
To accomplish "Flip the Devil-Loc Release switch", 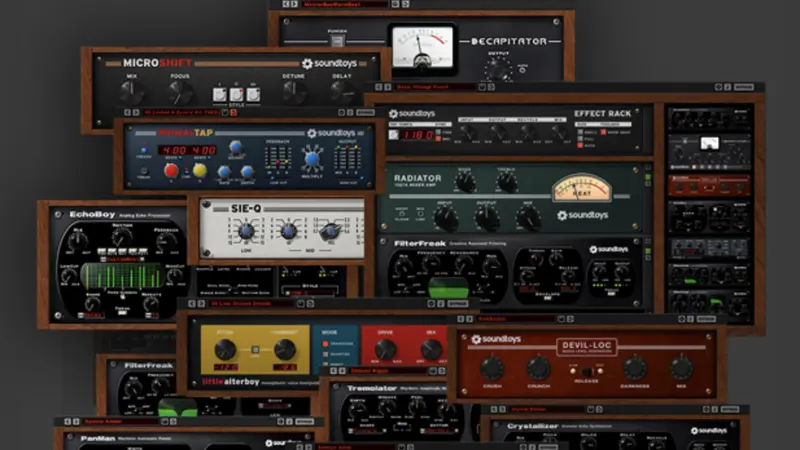I will (x=587, y=371).
